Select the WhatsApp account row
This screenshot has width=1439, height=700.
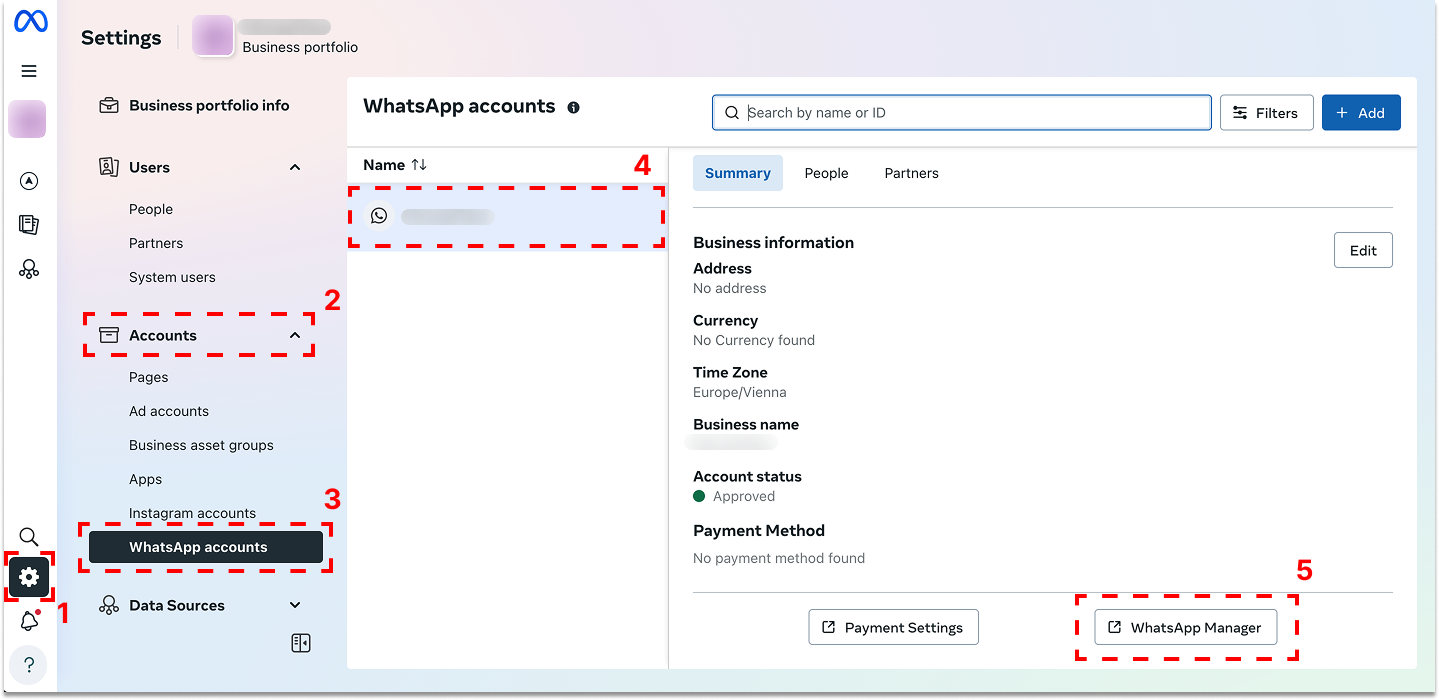pos(507,216)
